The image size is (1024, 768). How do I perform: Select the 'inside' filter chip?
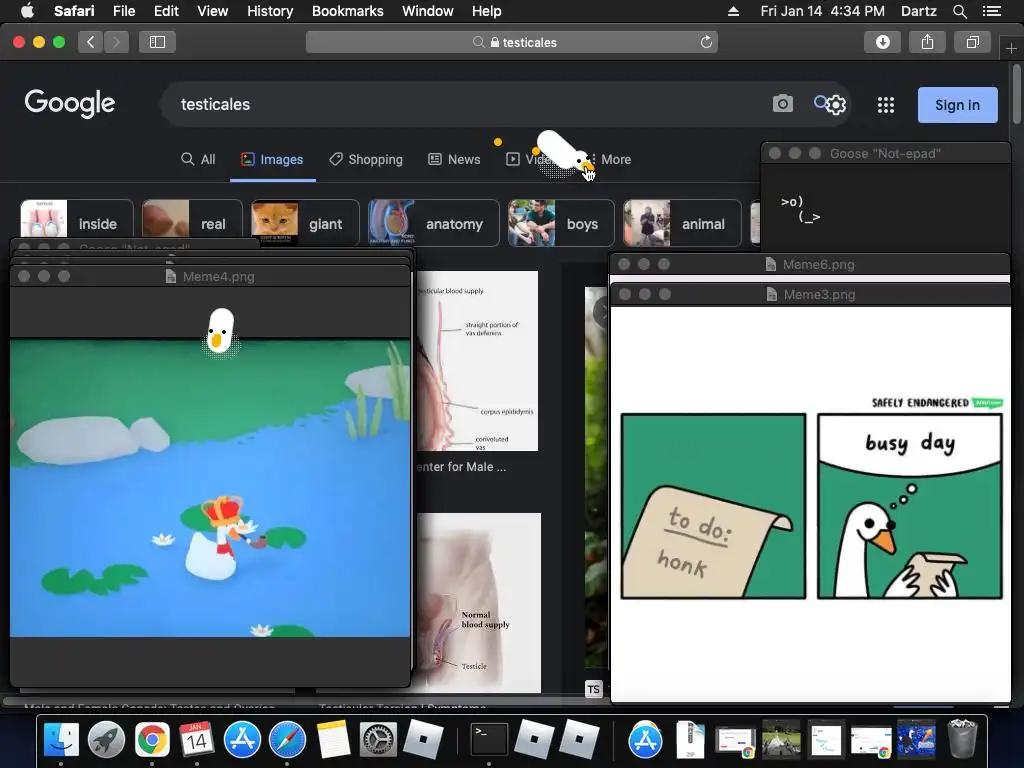76,223
